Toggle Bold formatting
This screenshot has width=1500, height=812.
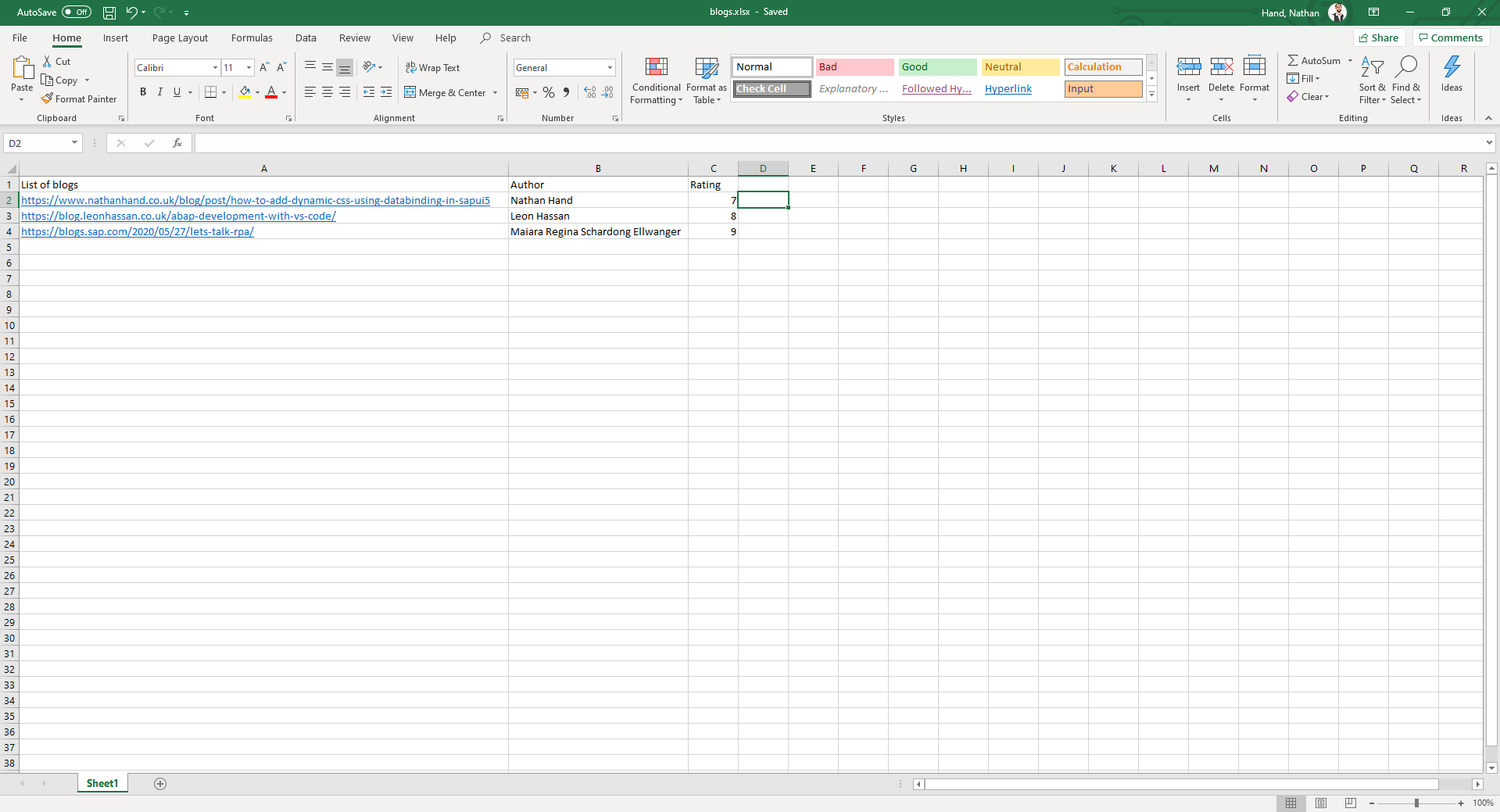tap(143, 92)
